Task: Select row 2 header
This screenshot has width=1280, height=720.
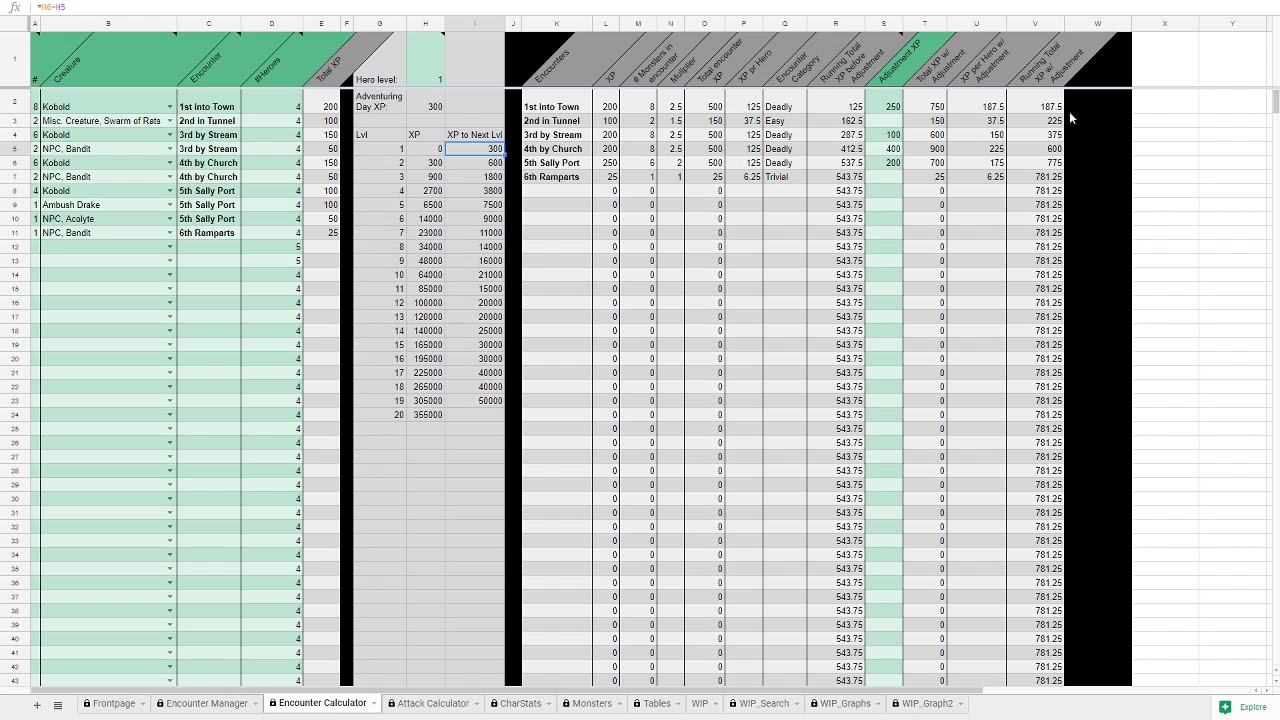Action: 15,101
